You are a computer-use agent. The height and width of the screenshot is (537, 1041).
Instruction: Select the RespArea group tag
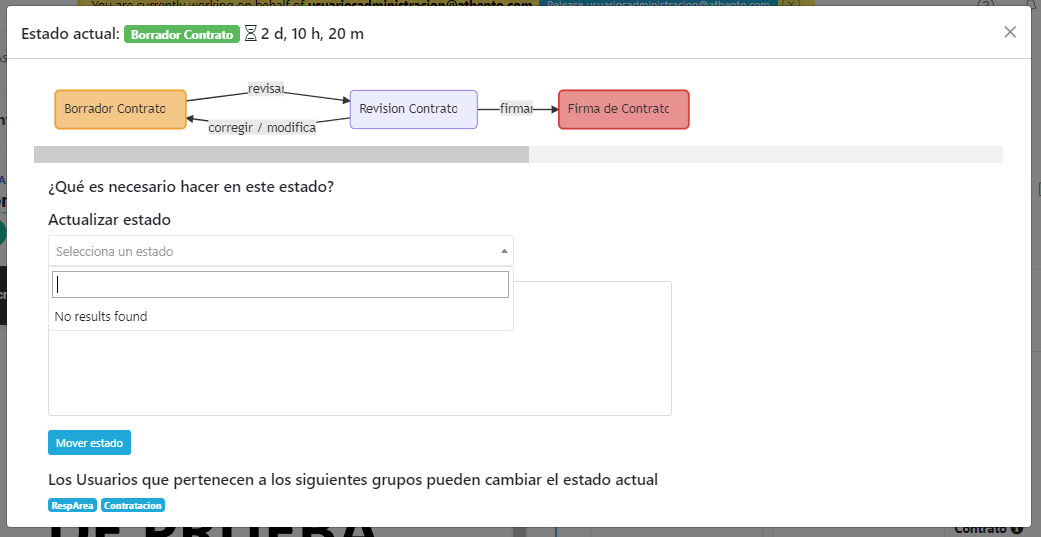click(x=72, y=506)
